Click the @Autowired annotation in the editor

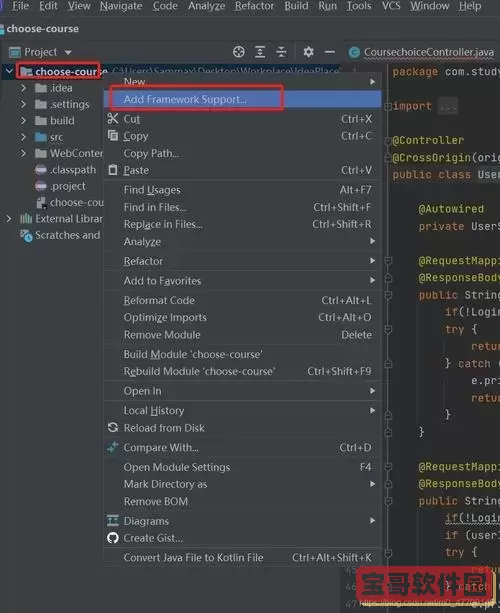point(451,209)
